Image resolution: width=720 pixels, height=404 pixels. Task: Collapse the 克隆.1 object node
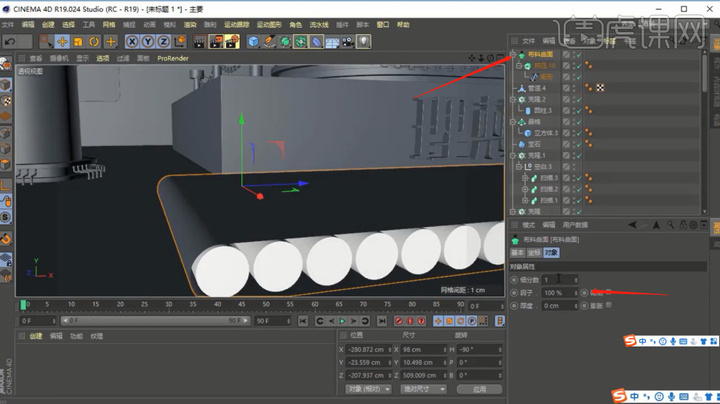[513, 156]
